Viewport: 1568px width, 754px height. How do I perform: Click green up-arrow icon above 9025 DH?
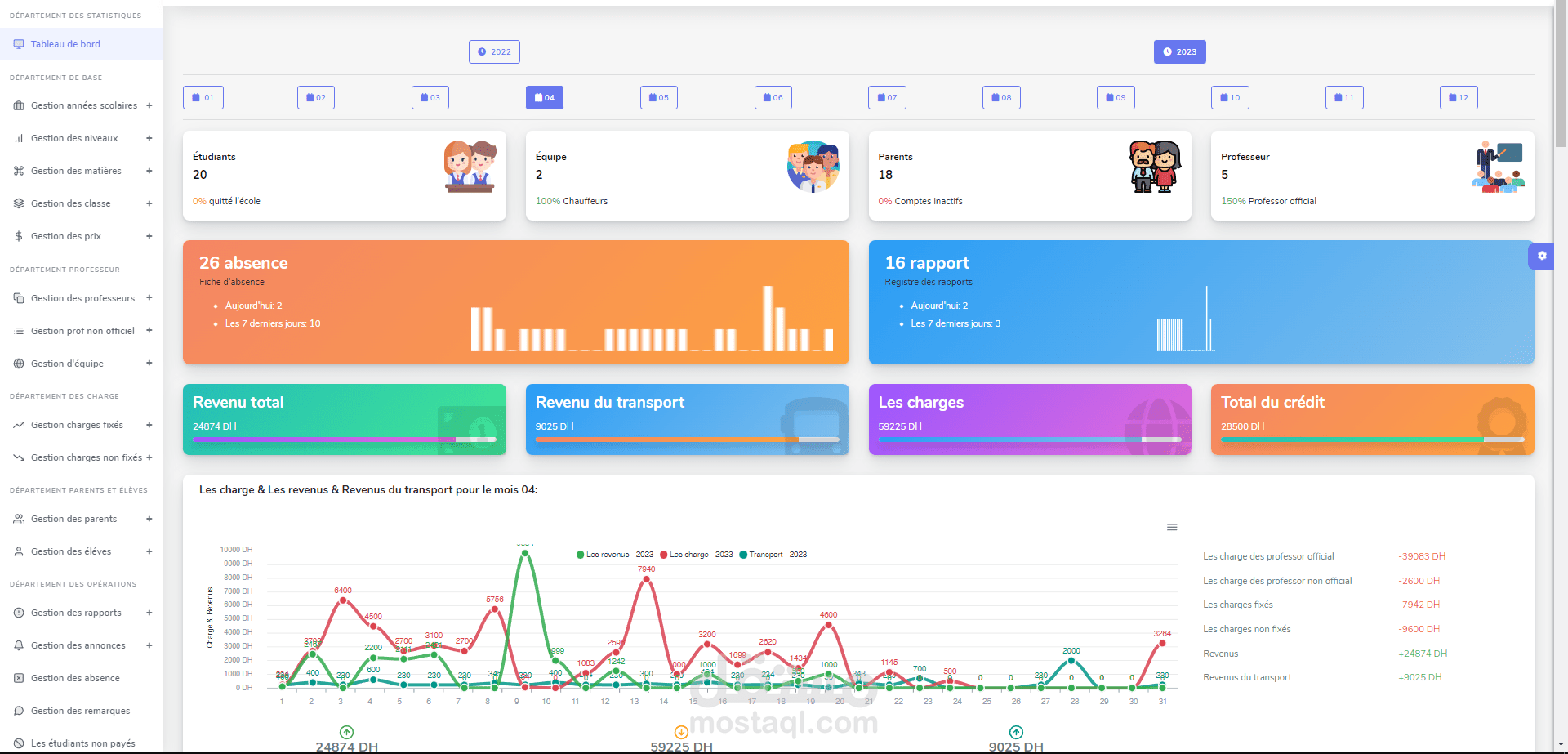tap(1016, 732)
